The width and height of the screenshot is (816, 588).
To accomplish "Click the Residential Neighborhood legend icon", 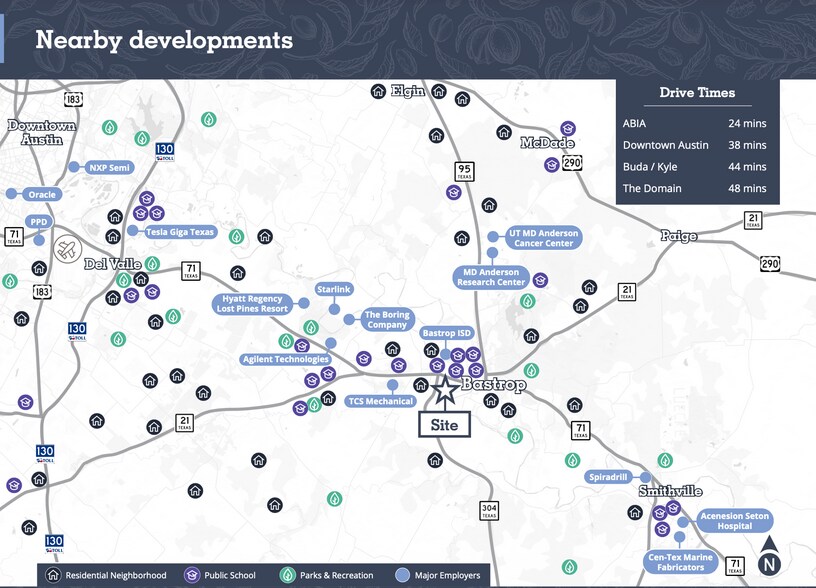I will pyautogui.click(x=54, y=575).
